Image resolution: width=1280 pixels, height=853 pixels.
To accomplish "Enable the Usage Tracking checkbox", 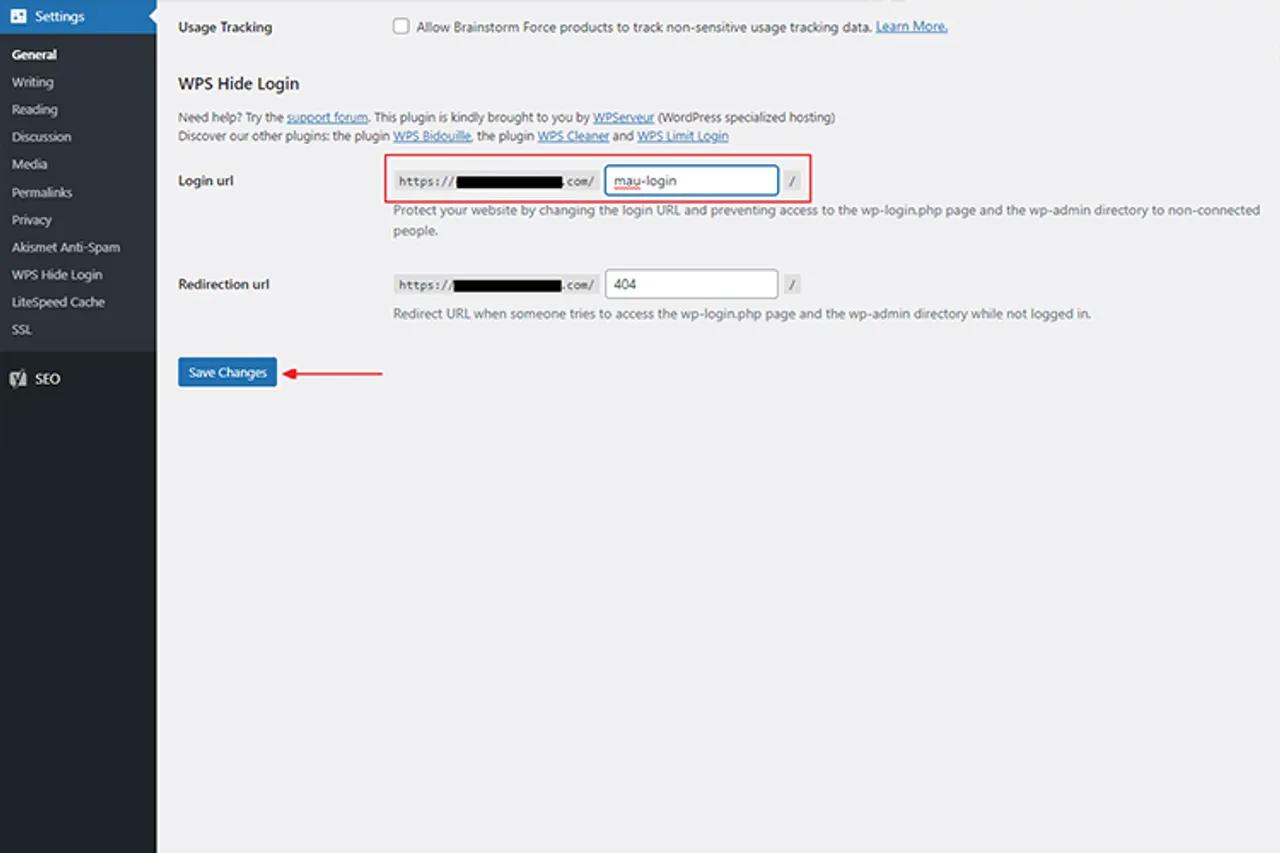I will point(401,27).
